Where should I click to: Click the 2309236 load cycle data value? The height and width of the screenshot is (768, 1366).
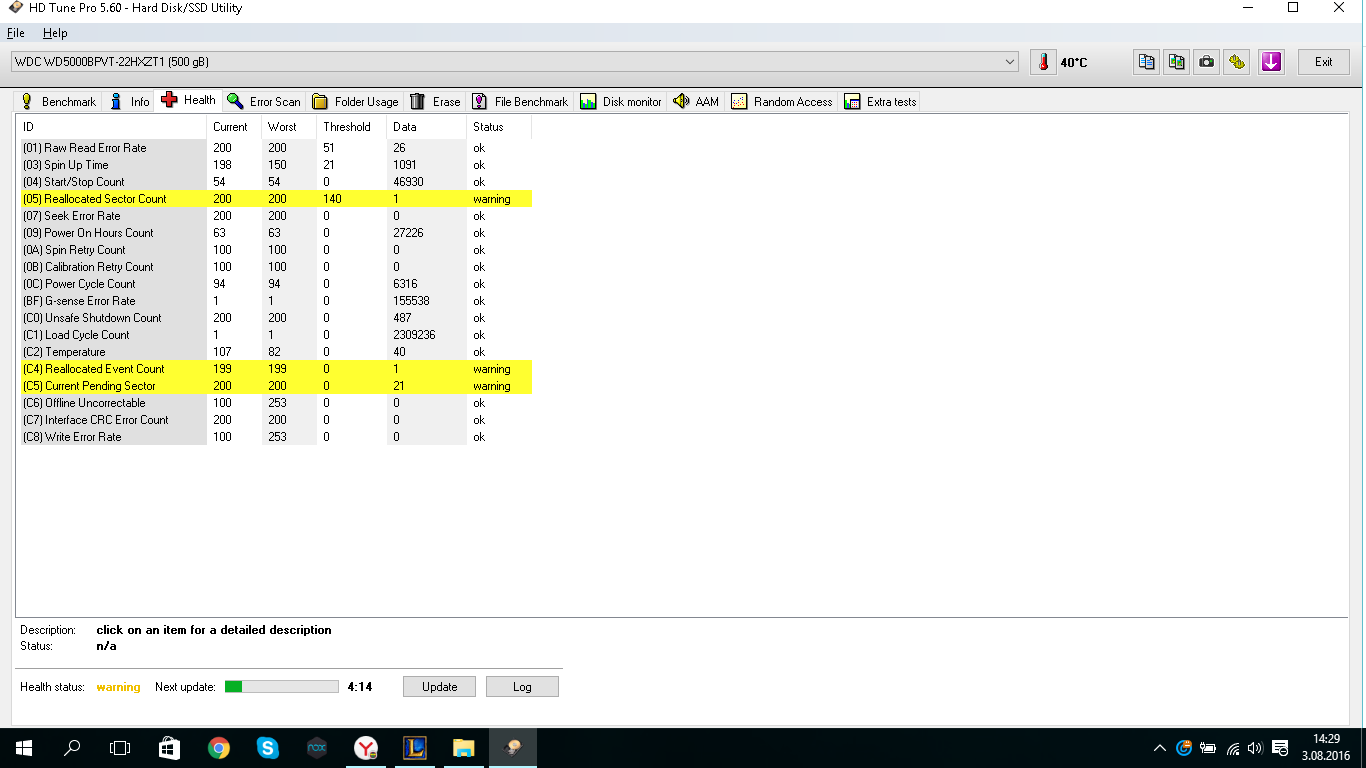(414, 335)
